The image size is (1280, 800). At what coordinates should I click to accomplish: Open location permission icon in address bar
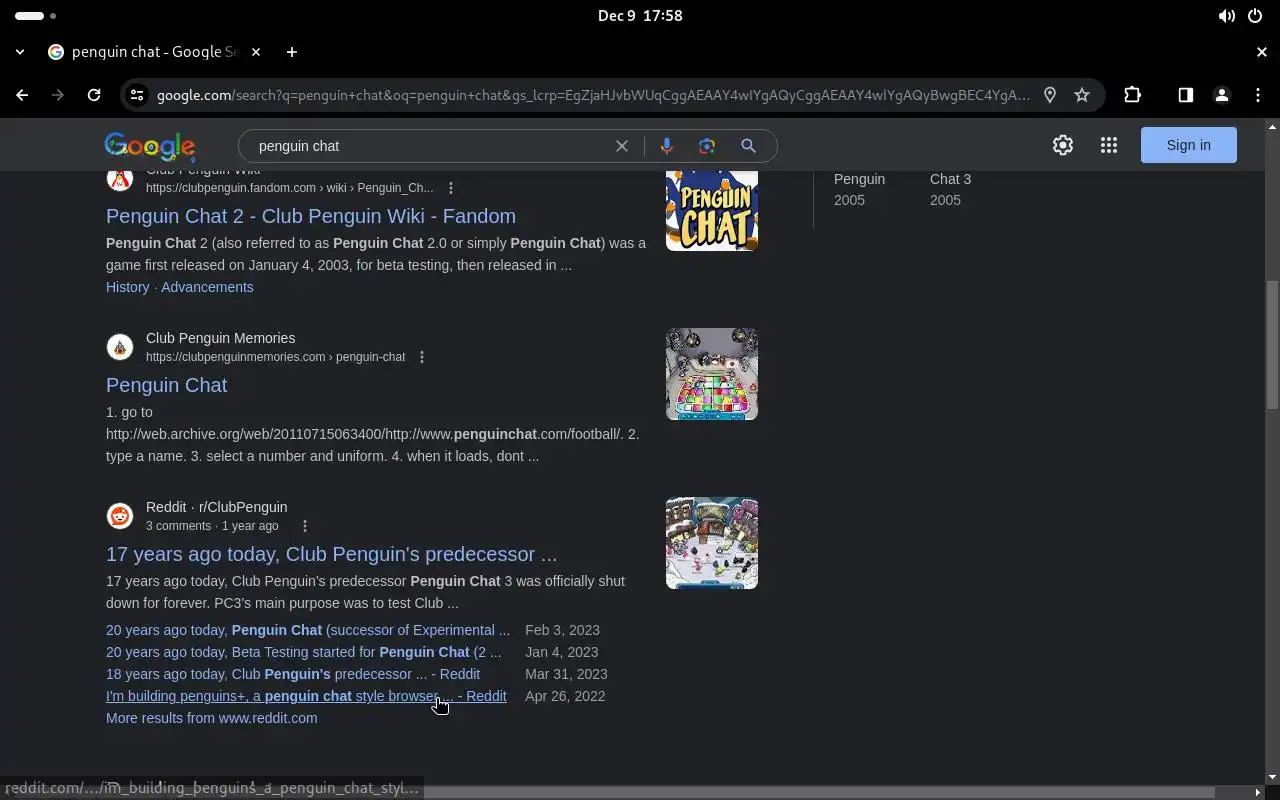(x=1050, y=95)
